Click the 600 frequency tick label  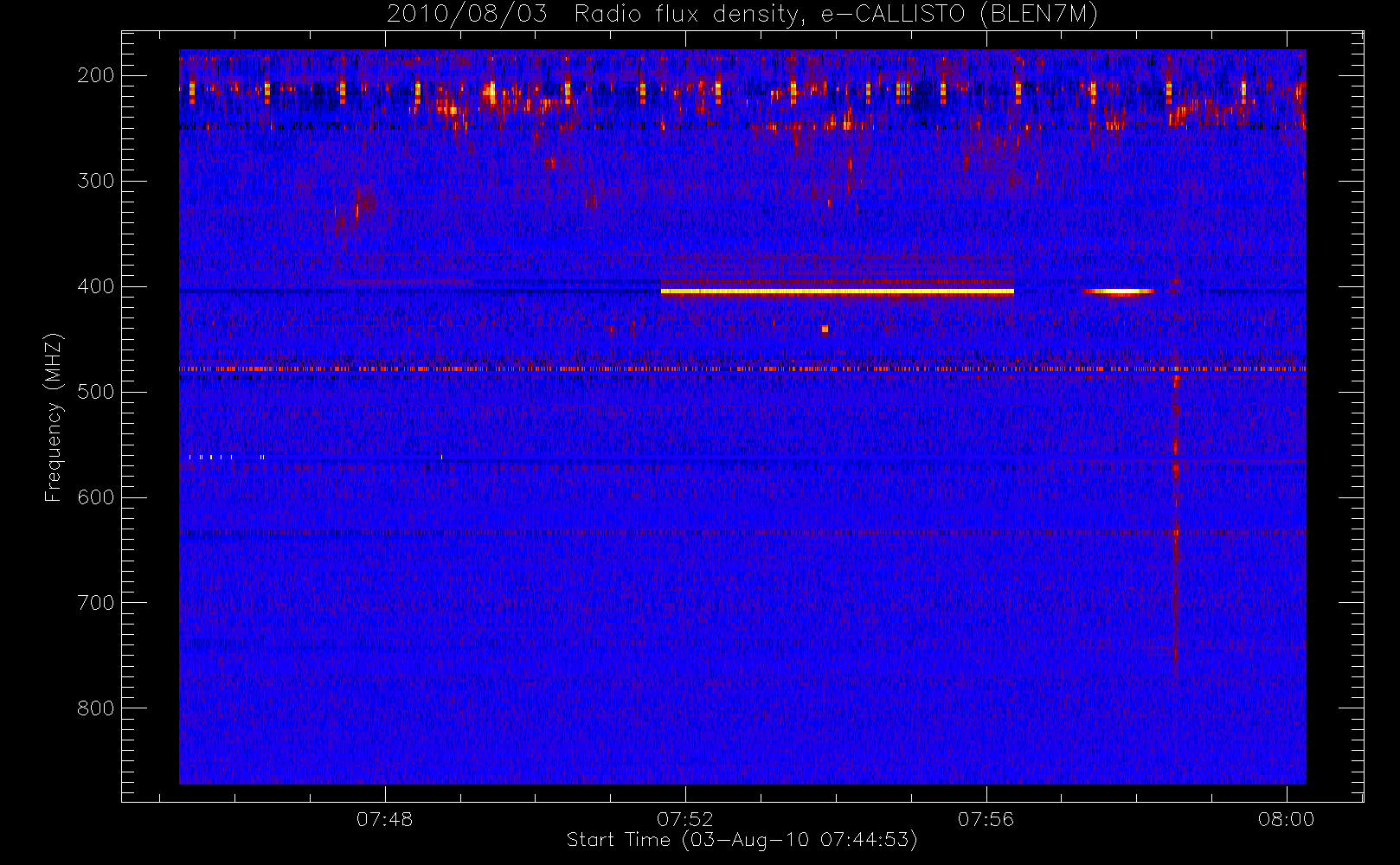pyautogui.click(x=95, y=497)
